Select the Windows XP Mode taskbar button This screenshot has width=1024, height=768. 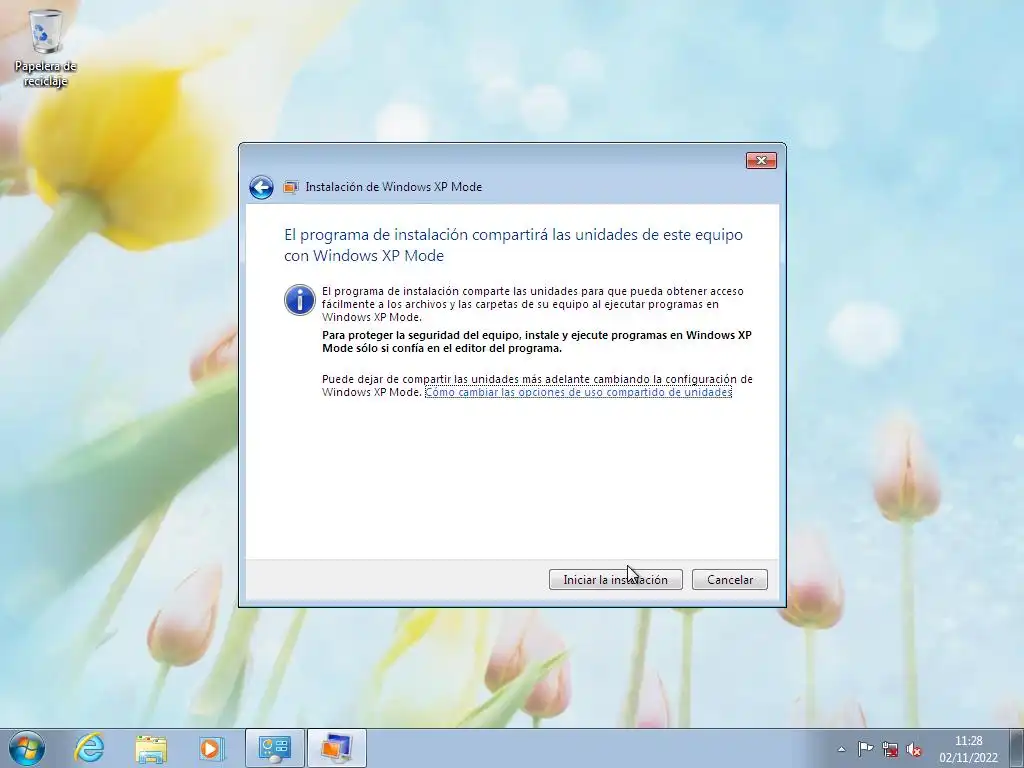coord(336,748)
